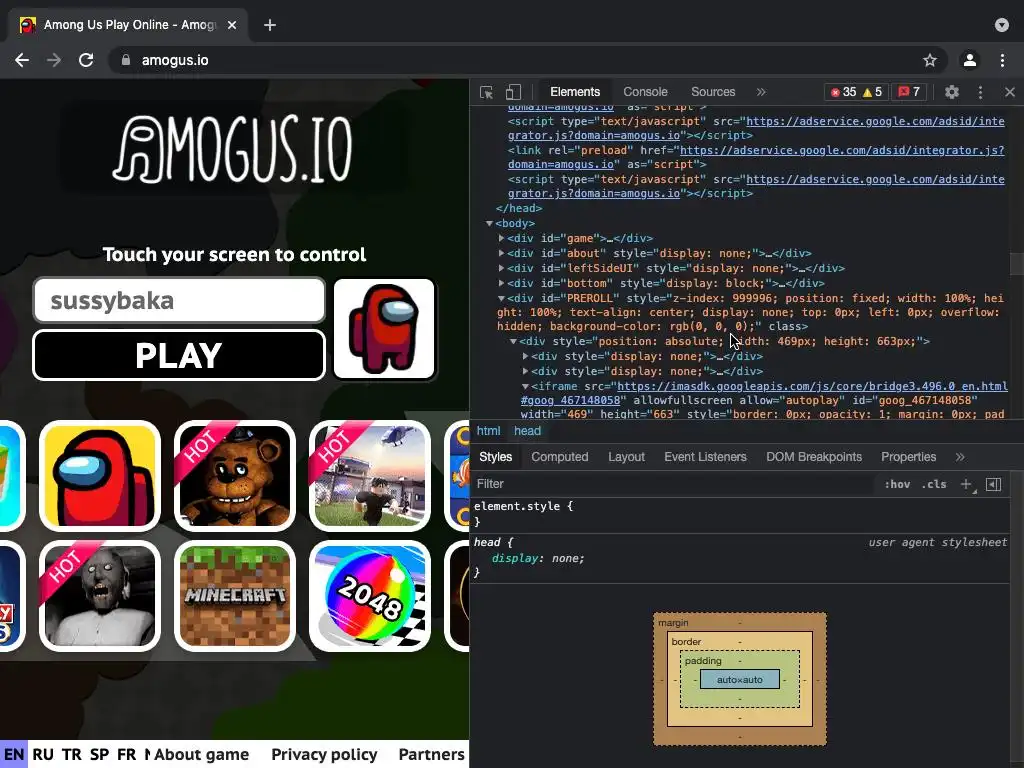
Task: Open the 7 issues badge
Action: [909, 92]
